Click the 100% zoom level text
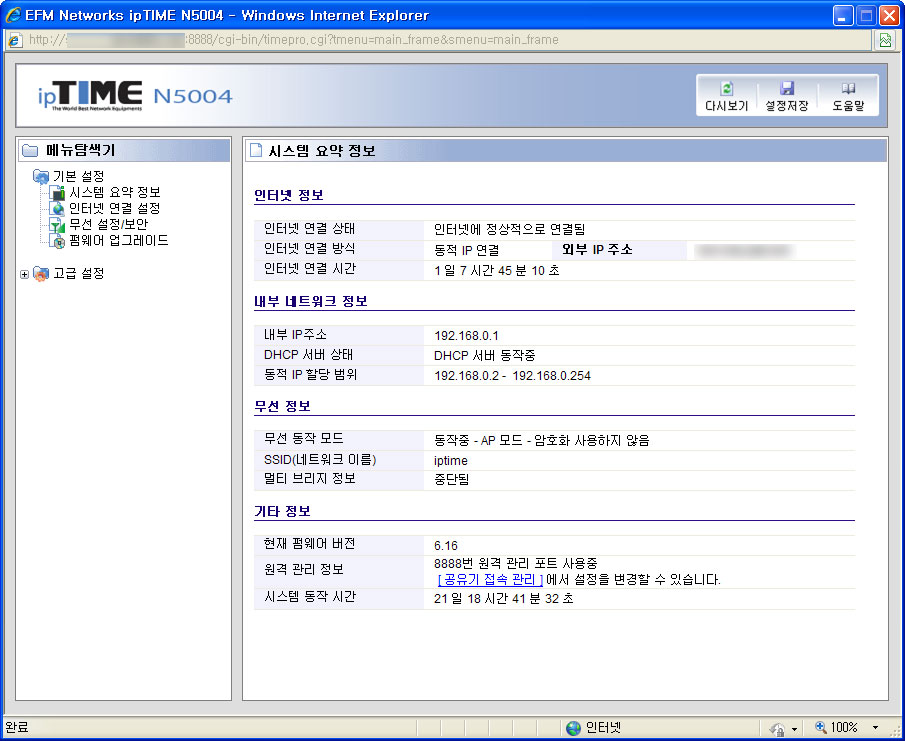 tap(844, 728)
